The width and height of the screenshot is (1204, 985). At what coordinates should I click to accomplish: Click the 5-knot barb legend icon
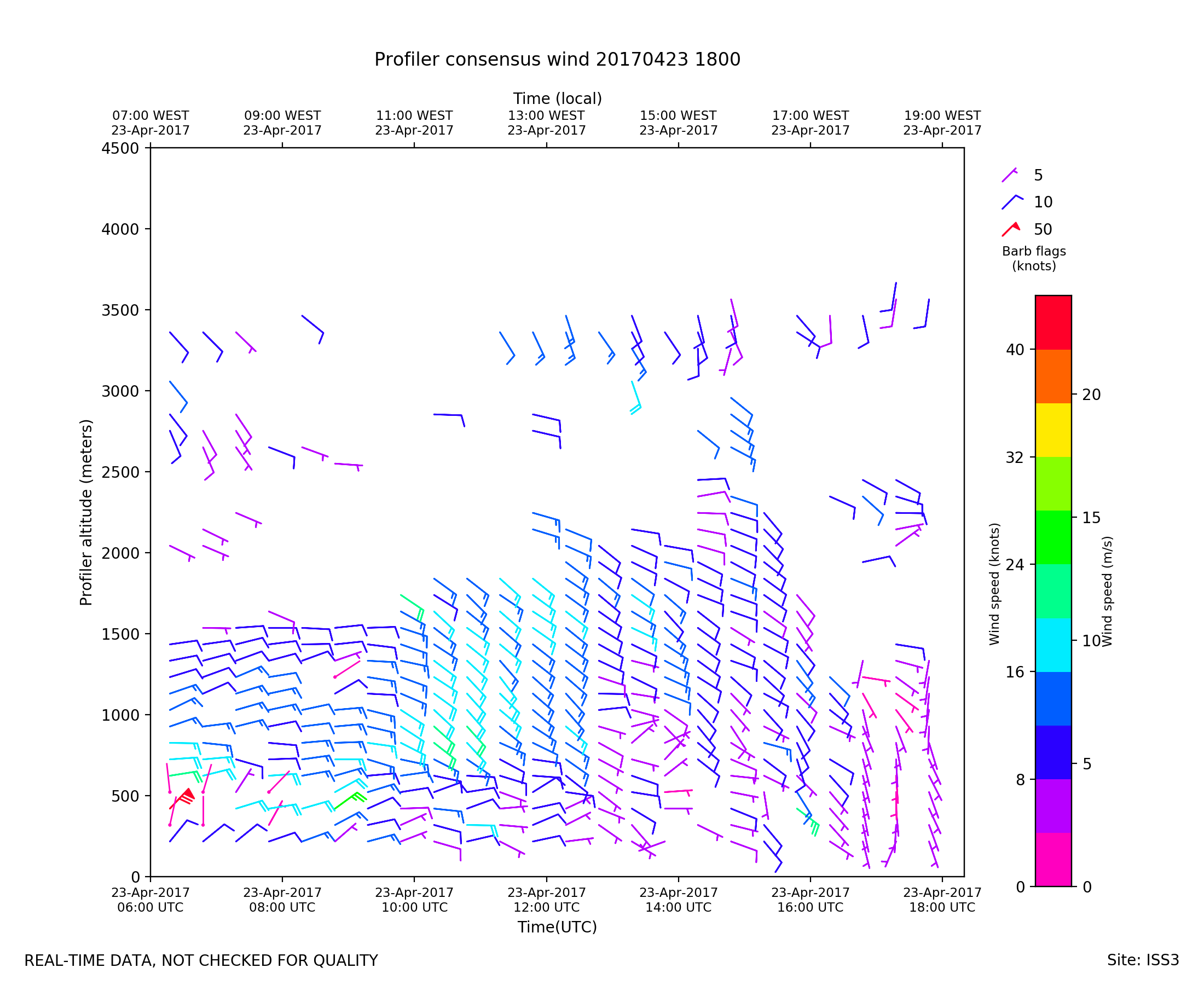(x=1009, y=175)
